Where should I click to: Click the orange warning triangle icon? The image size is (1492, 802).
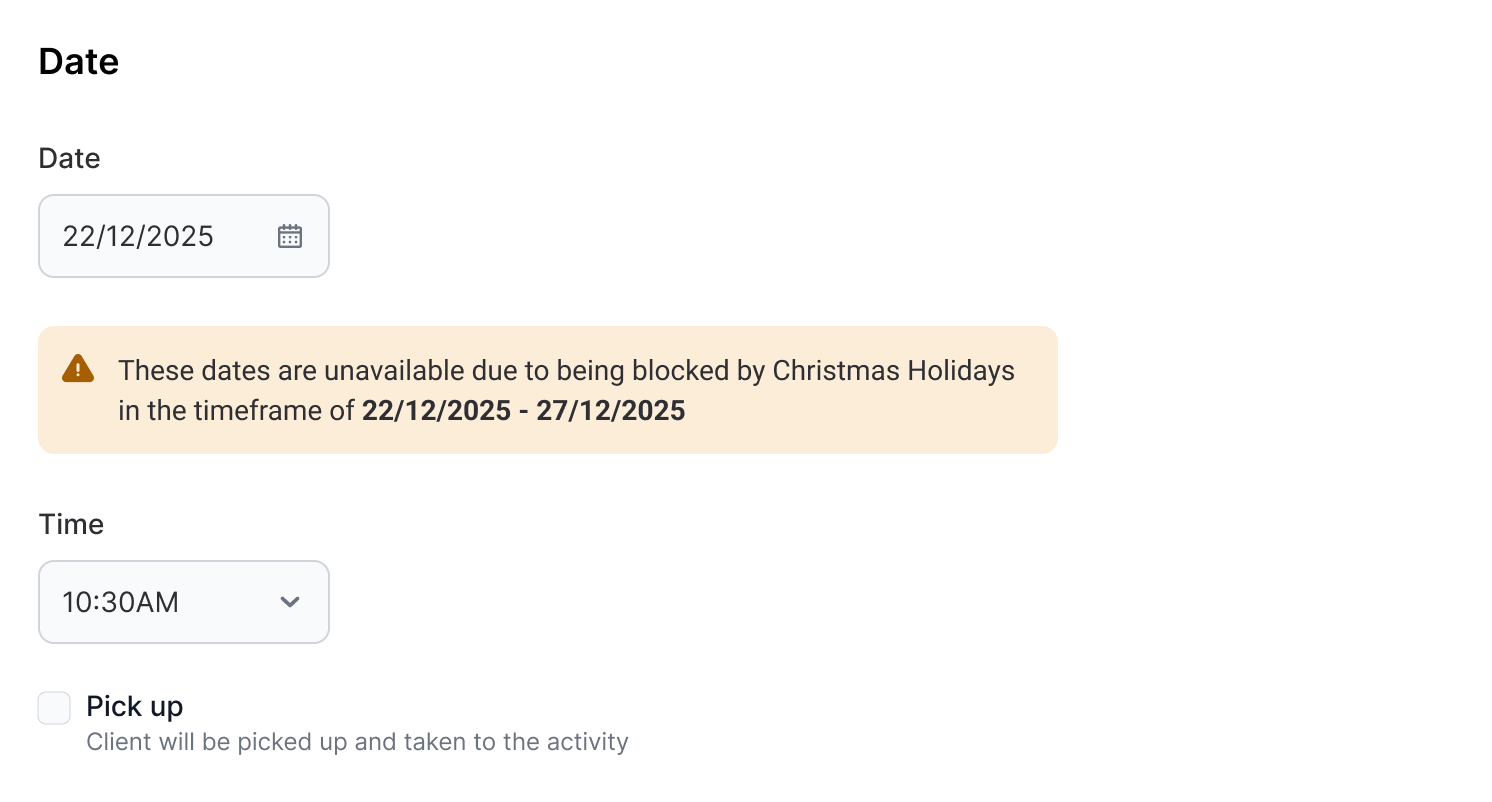coord(78,369)
